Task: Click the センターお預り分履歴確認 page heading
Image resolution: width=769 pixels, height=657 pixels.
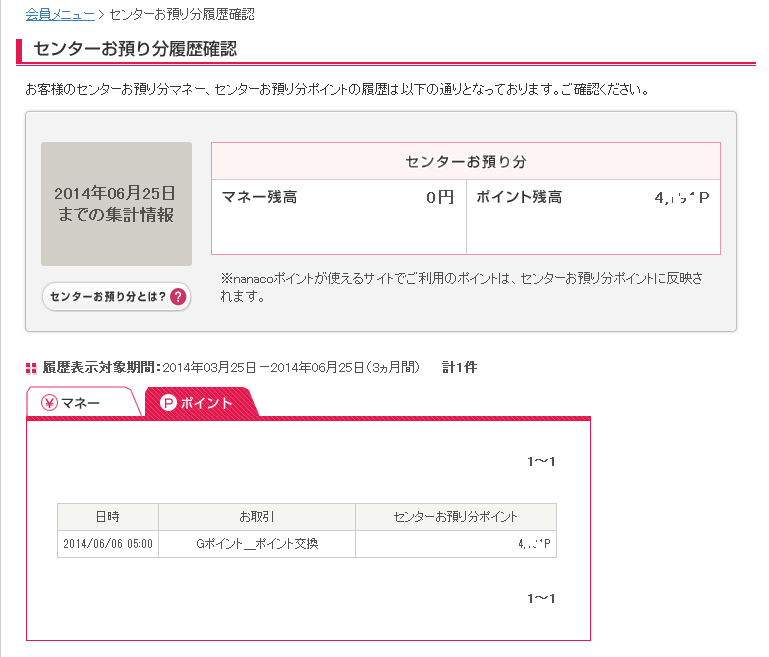Action: click(135, 49)
